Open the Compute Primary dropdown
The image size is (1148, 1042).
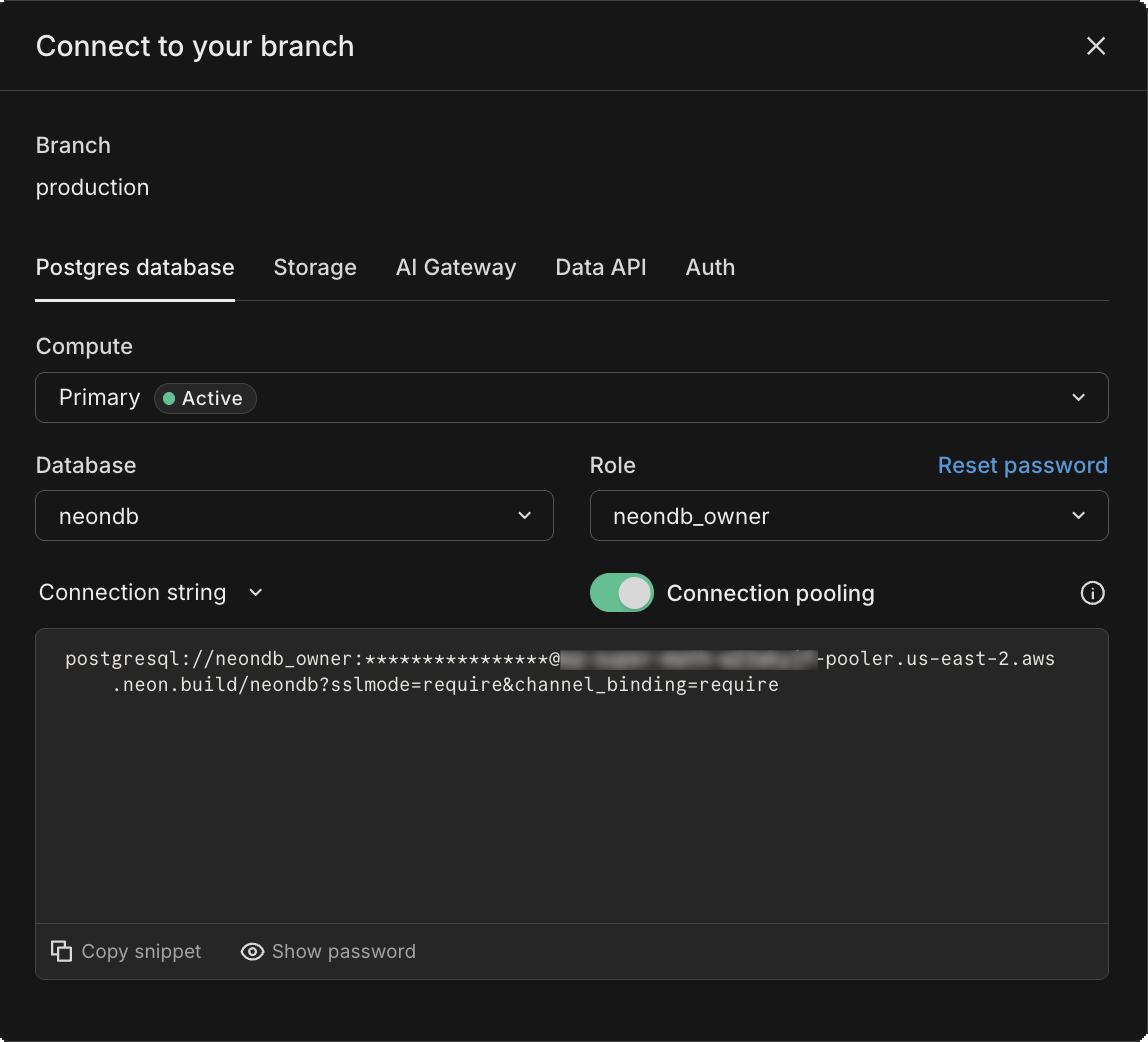572,398
